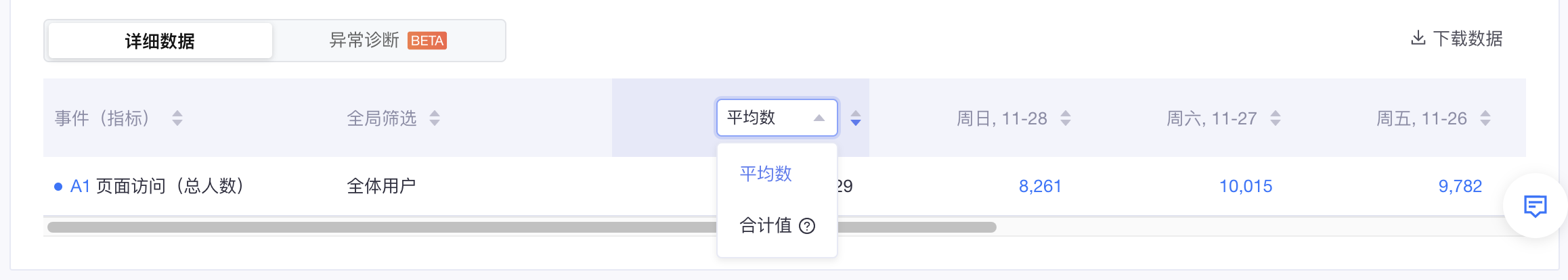Sort by 周日, 11-28 column arrows

pos(1066,118)
